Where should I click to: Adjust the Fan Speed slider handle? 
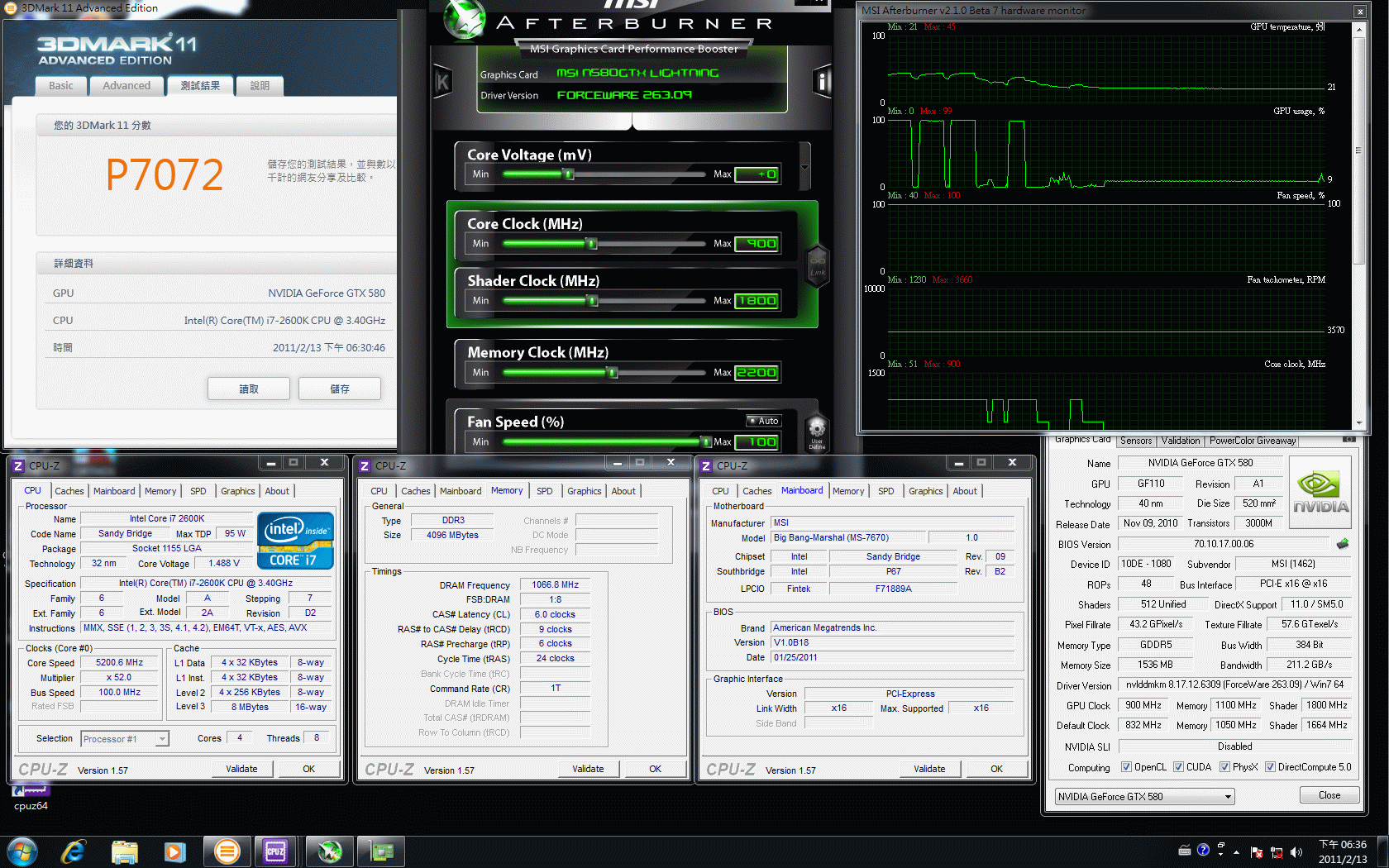click(x=706, y=441)
